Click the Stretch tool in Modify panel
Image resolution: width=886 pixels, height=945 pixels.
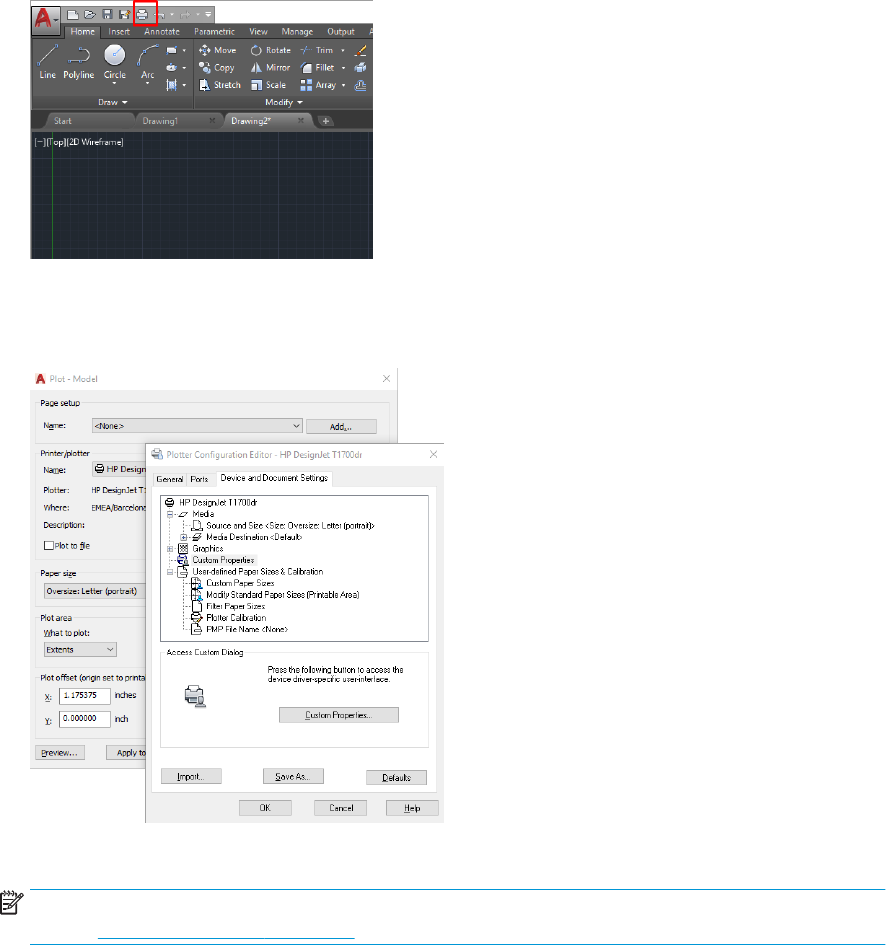point(220,85)
